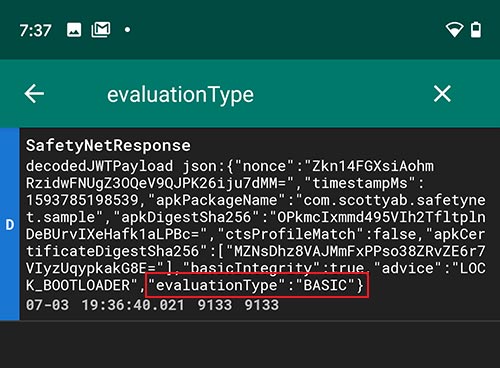Tap the 7:37 clock in status bar
This screenshot has height=368, width=500.
[x=35, y=31]
